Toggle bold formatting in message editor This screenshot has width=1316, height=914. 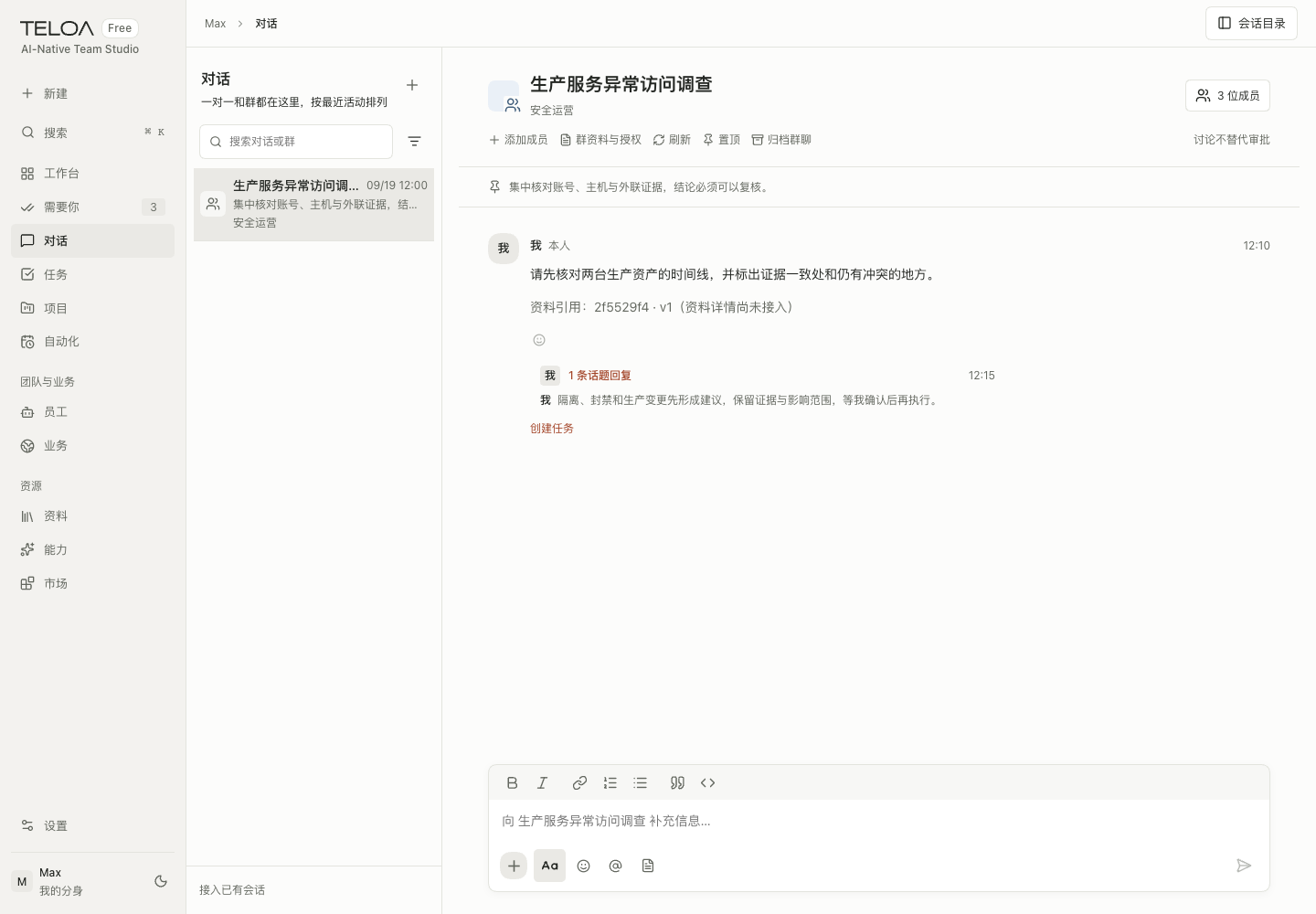(513, 783)
